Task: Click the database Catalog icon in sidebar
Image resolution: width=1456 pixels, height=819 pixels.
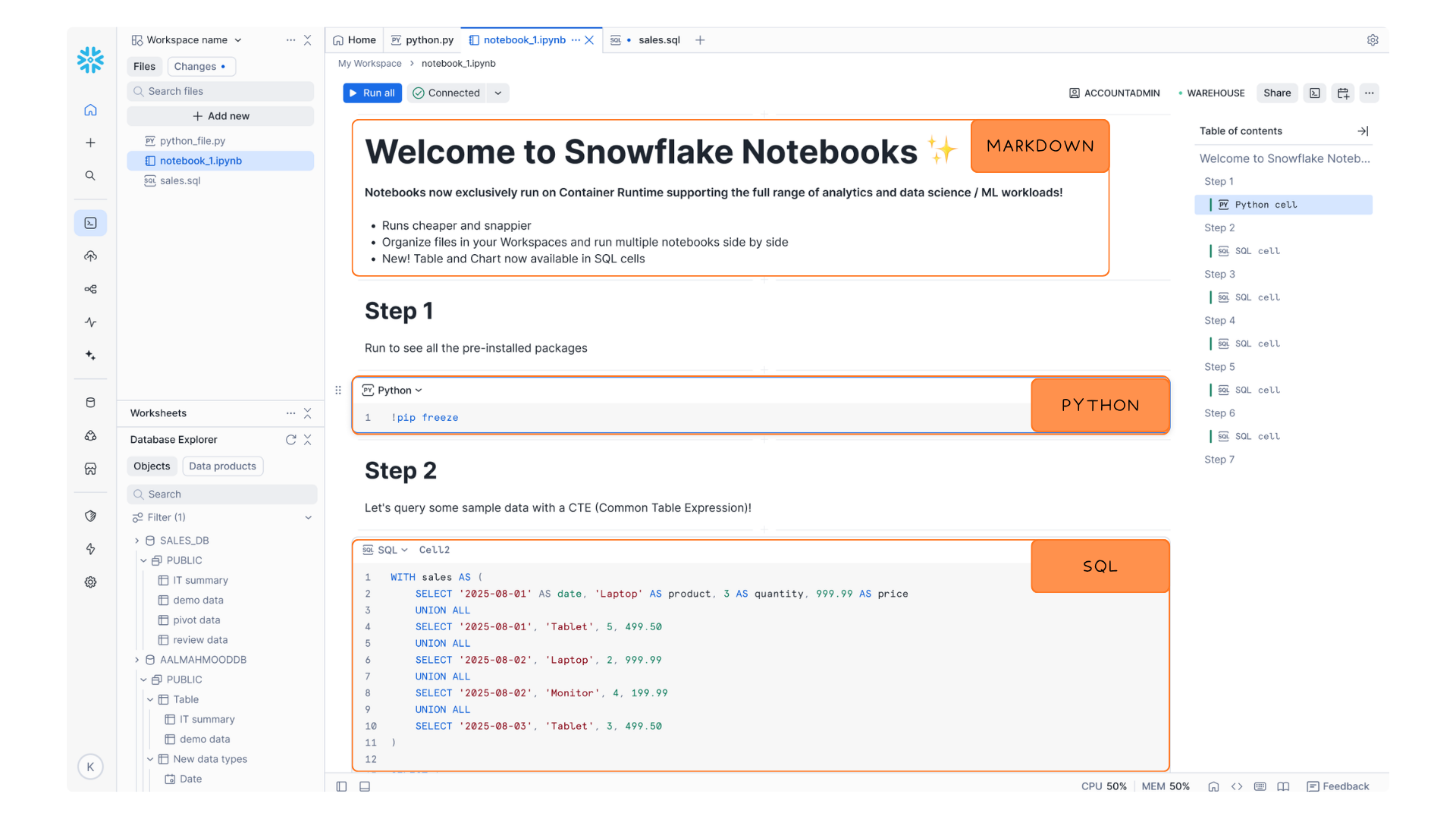Action: coord(90,403)
